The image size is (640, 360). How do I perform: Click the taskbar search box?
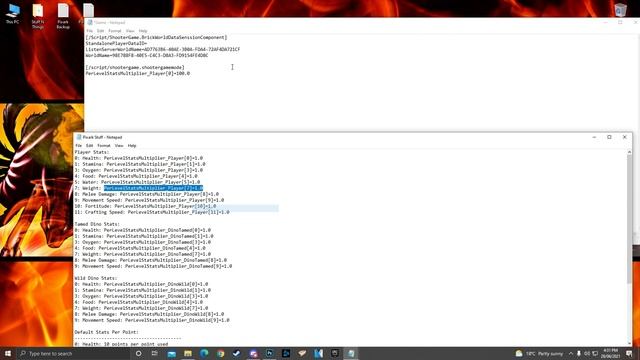coord(73,353)
